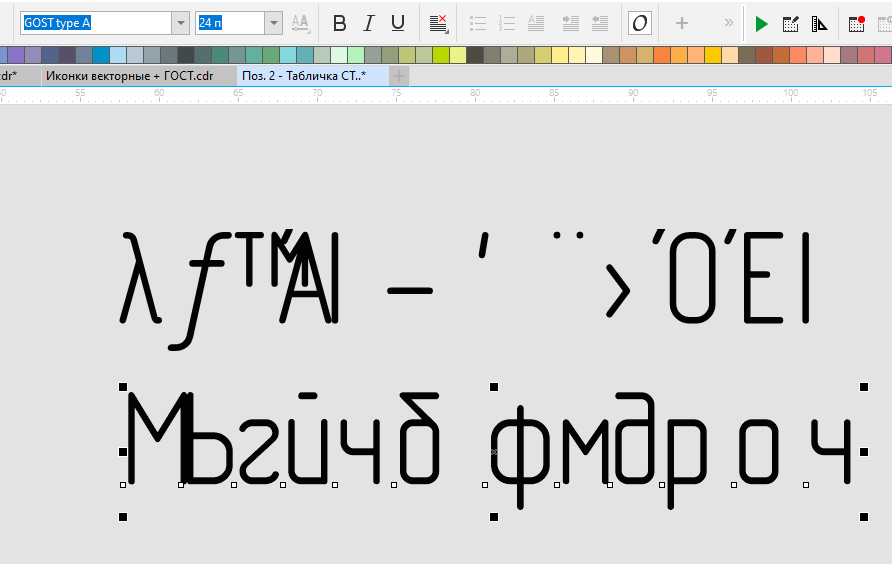Toggle the bulleted list icon
The image size is (892, 564).
pos(478,23)
